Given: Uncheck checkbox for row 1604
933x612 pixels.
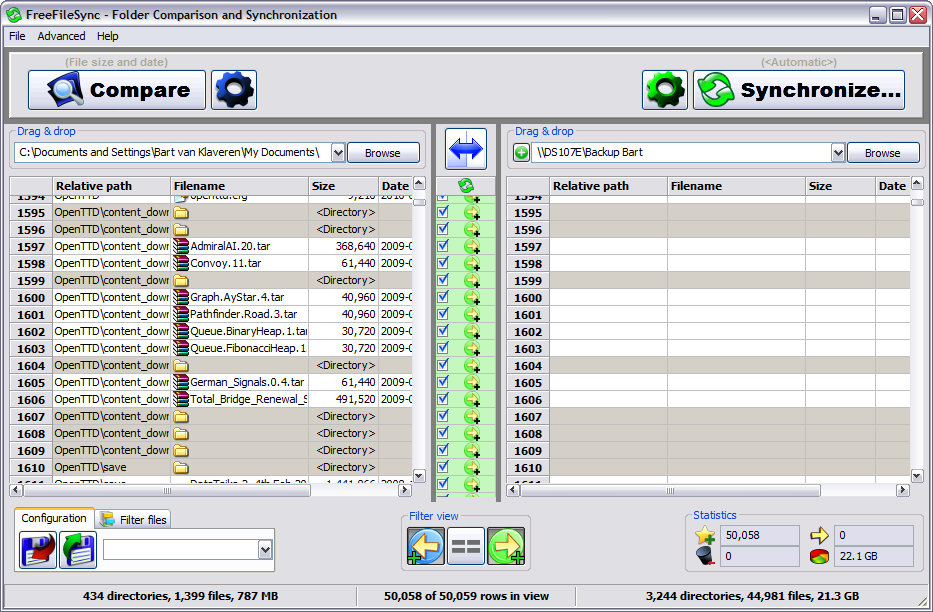Looking at the screenshot, I should 443,365.
